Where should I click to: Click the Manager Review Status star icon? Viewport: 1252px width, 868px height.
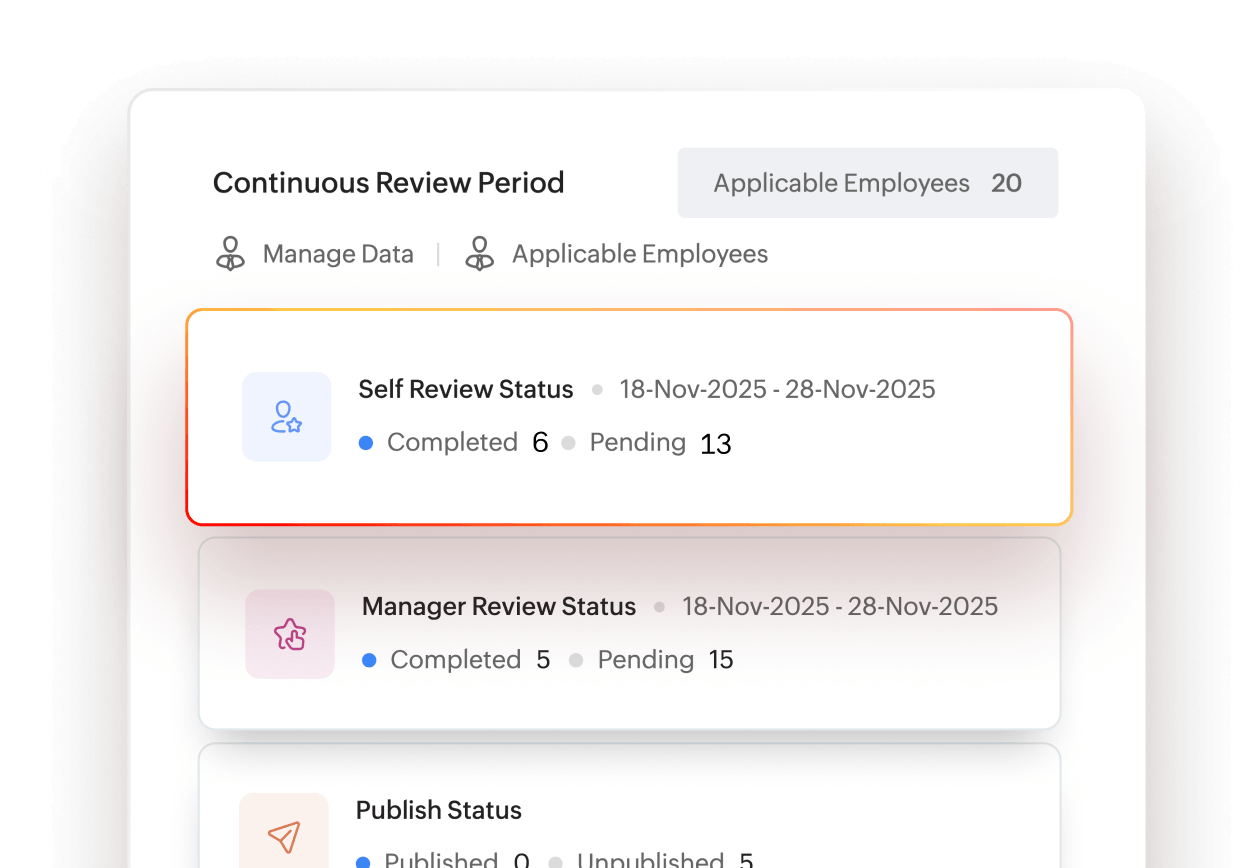tap(290, 634)
